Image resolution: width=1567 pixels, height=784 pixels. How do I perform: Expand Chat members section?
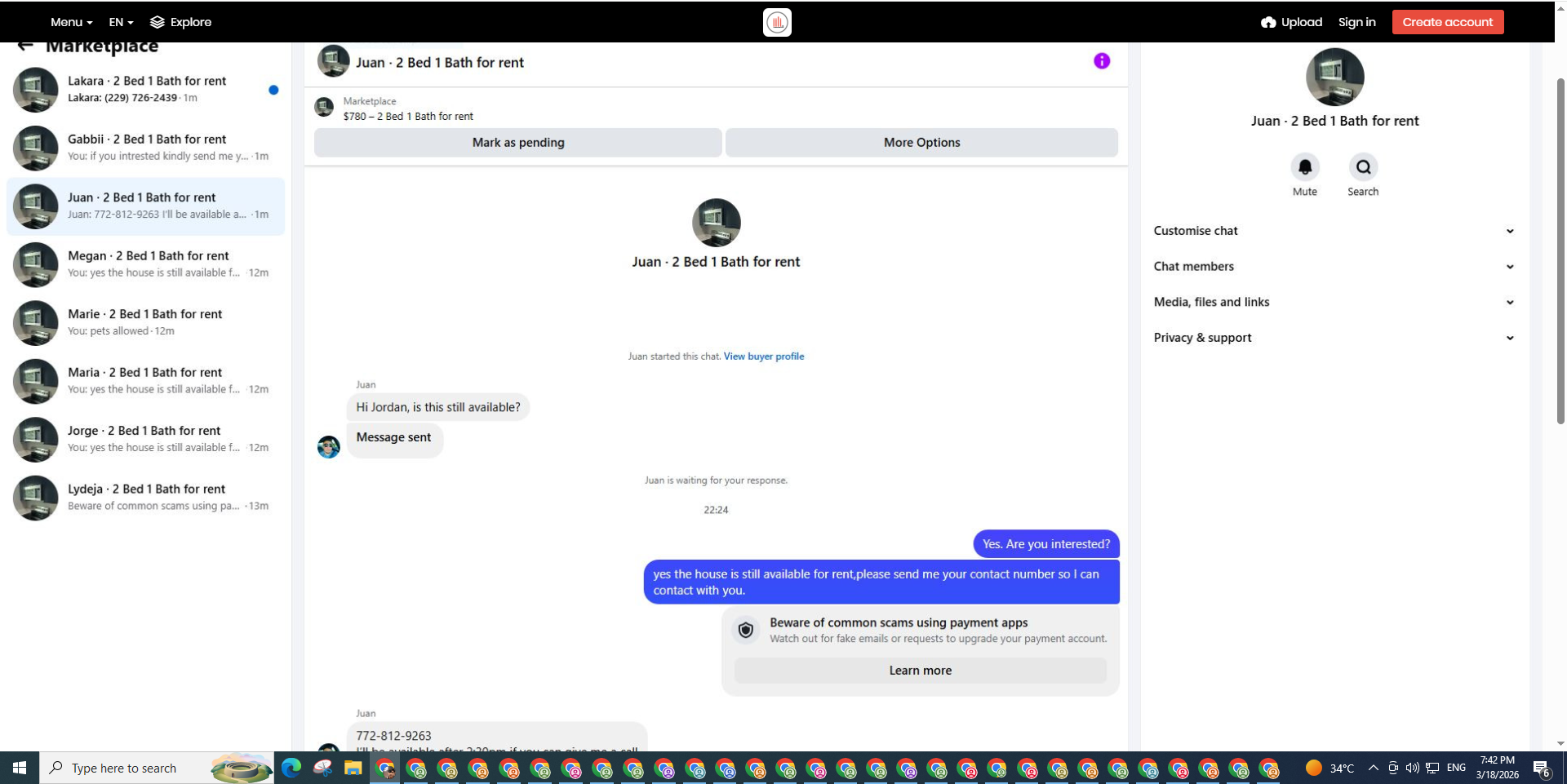click(x=1334, y=267)
